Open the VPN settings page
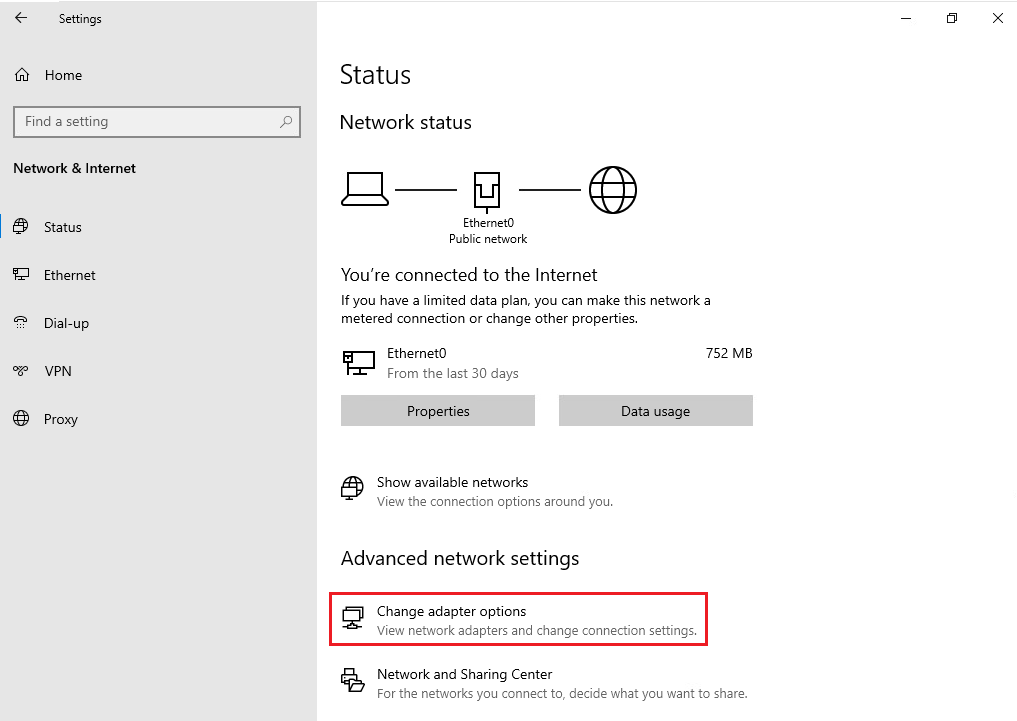The height and width of the screenshot is (721, 1017). (x=58, y=371)
